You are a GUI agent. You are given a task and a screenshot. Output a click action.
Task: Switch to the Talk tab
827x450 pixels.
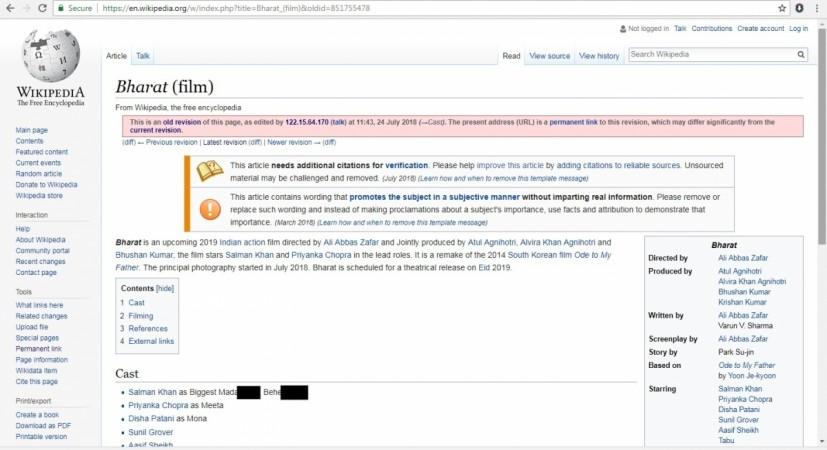142,56
